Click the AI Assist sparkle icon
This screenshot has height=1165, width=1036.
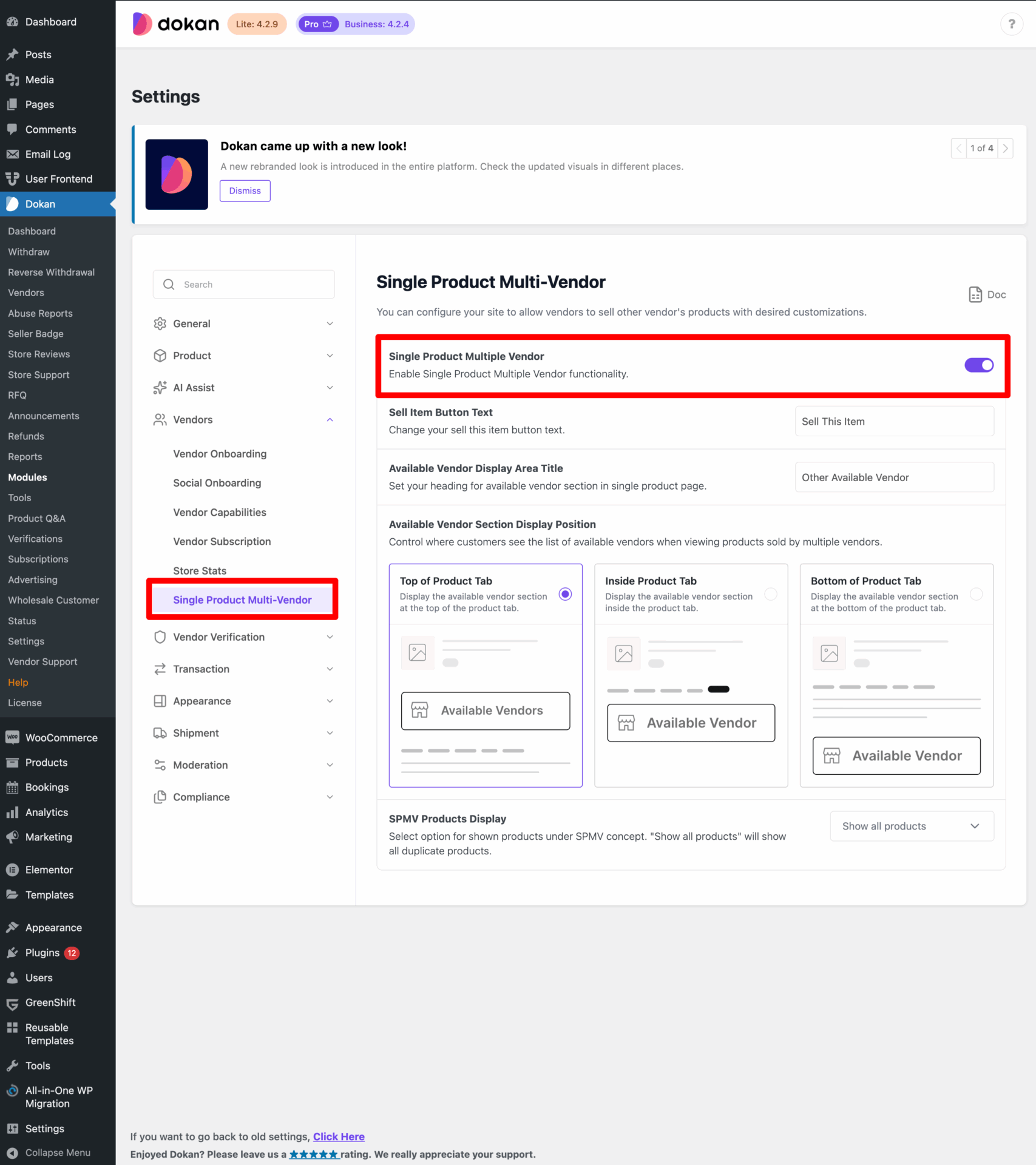pyautogui.click(x=159, y=387)
